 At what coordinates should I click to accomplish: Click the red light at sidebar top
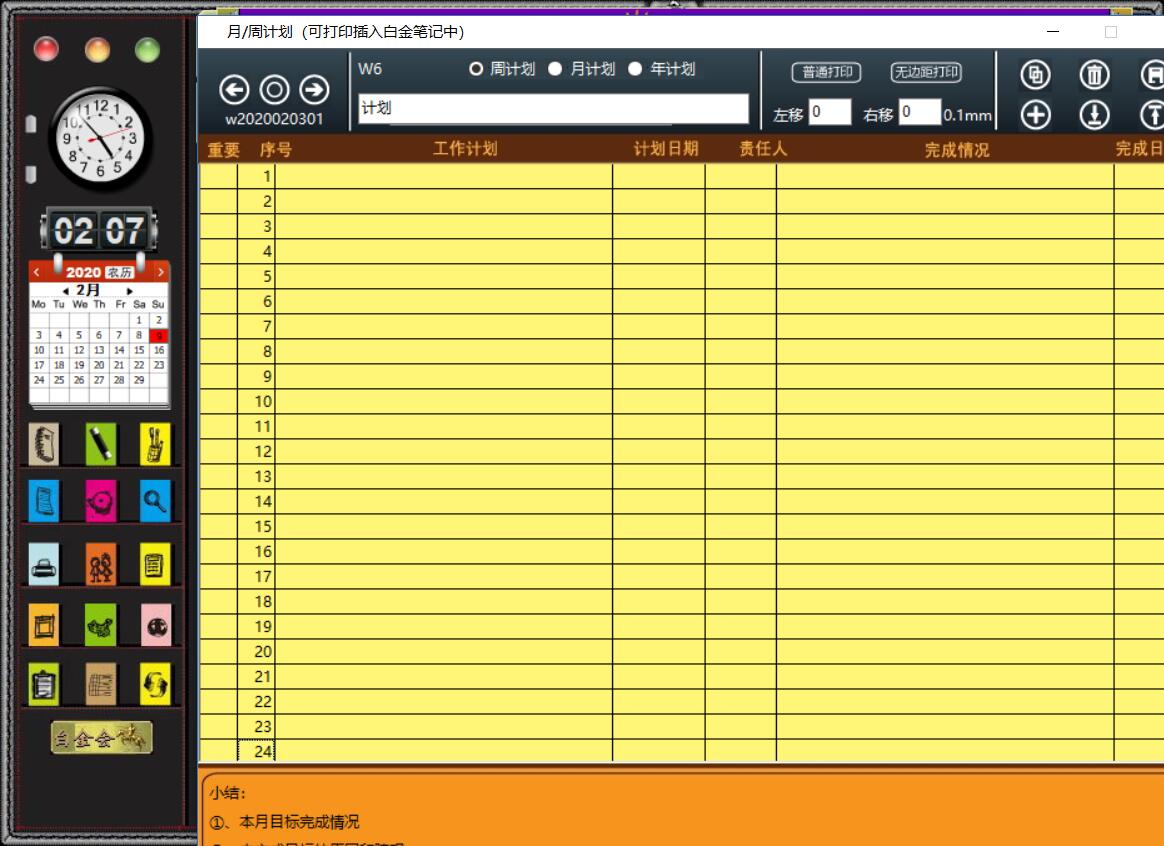pyautogui.click(x=46, y=49)
